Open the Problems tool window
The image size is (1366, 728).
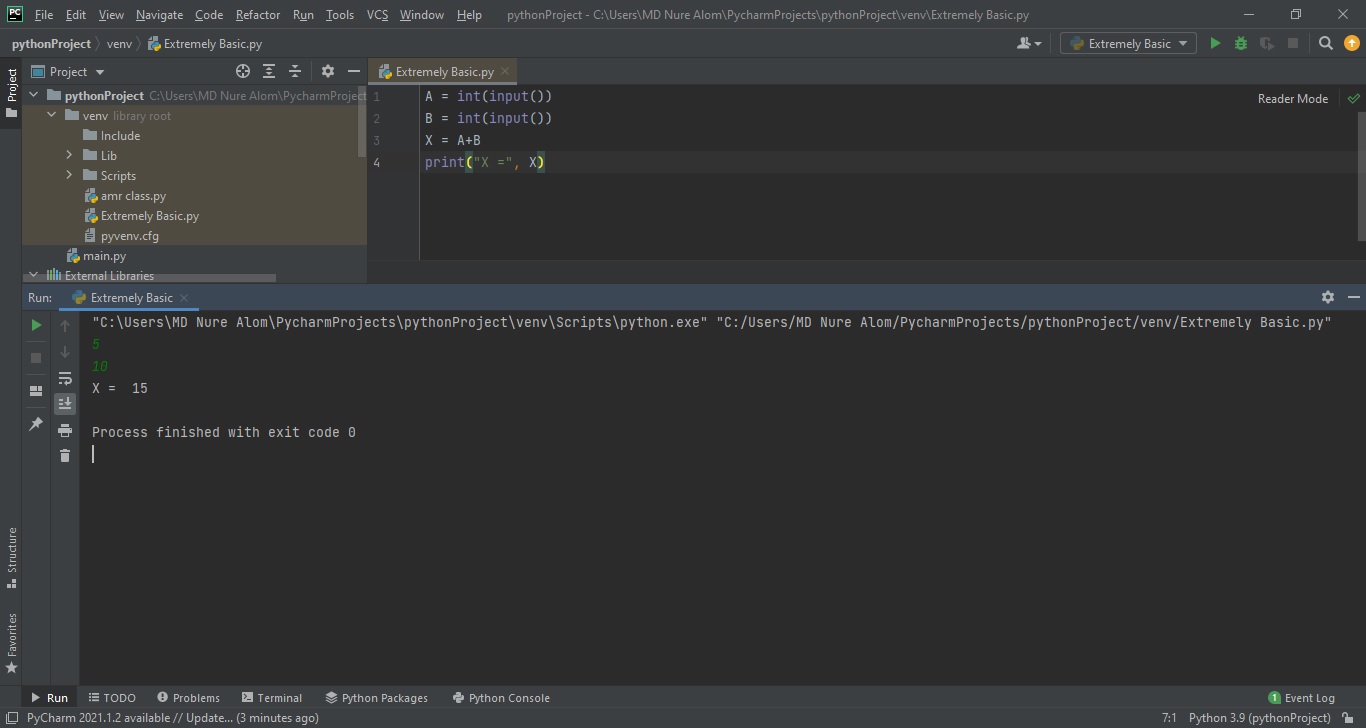188,697
